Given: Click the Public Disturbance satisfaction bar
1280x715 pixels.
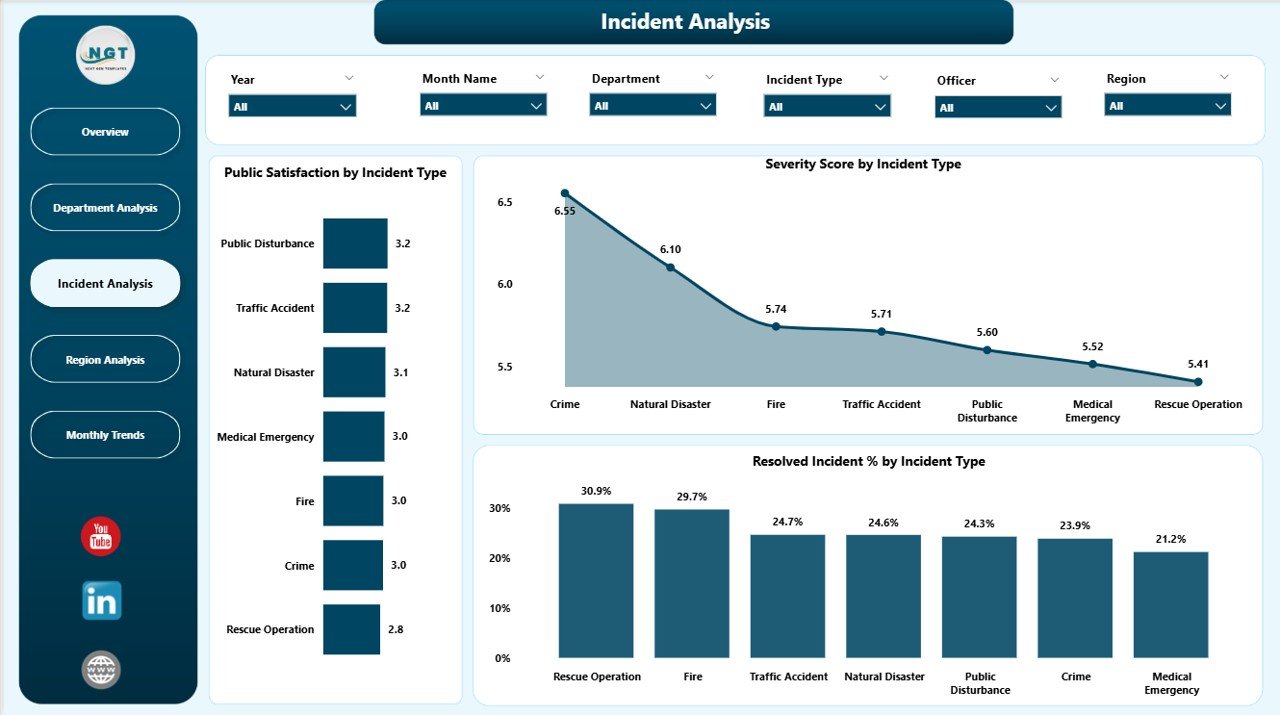Looking at the screenshot, I should coord(355,243).
